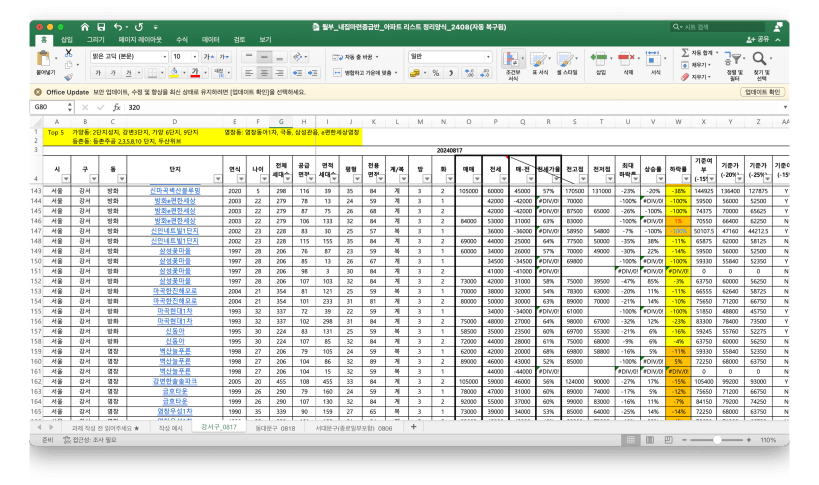The height and width of the screenshot is (485, 819).
Task: Click the Comma Style icon
Action: pos(451,73)
